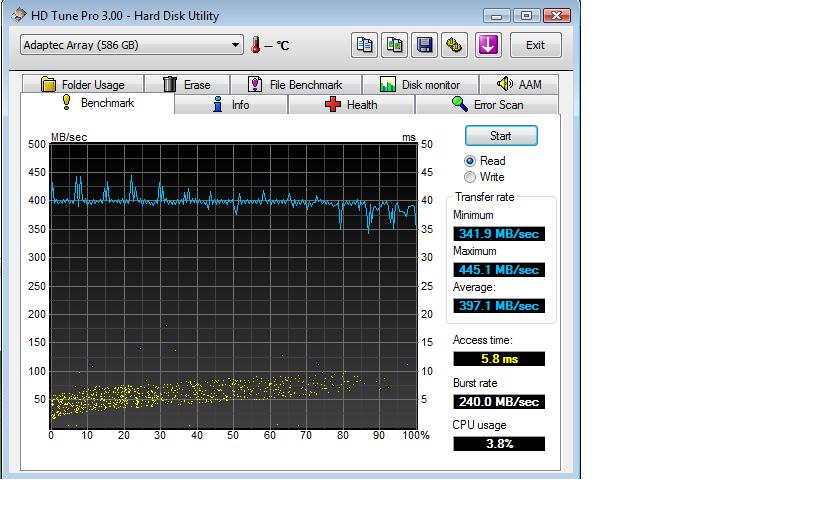Viewport: 840px width, 525px height.
Task: Click the Start benchmark button
Action: tap(501, 136)
